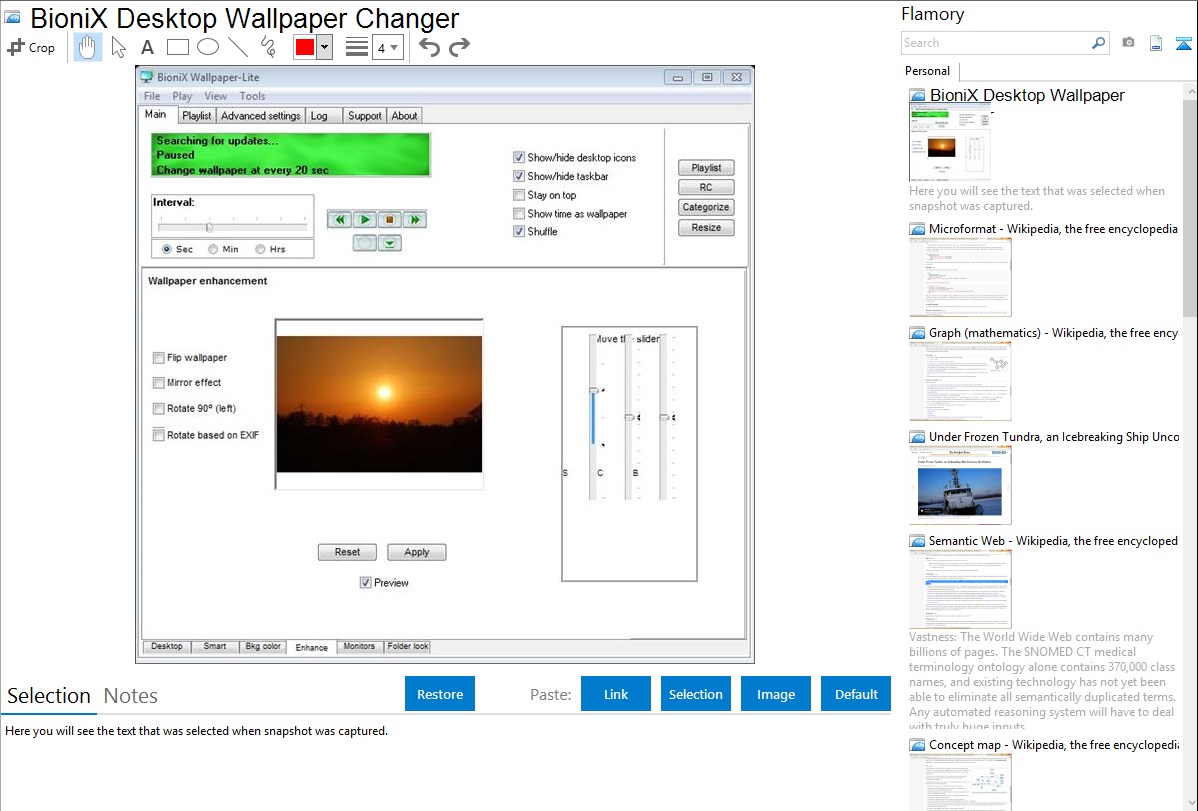1198x811 pixels.
Task: Click the RC button
Action: click(x=706, y=187)
